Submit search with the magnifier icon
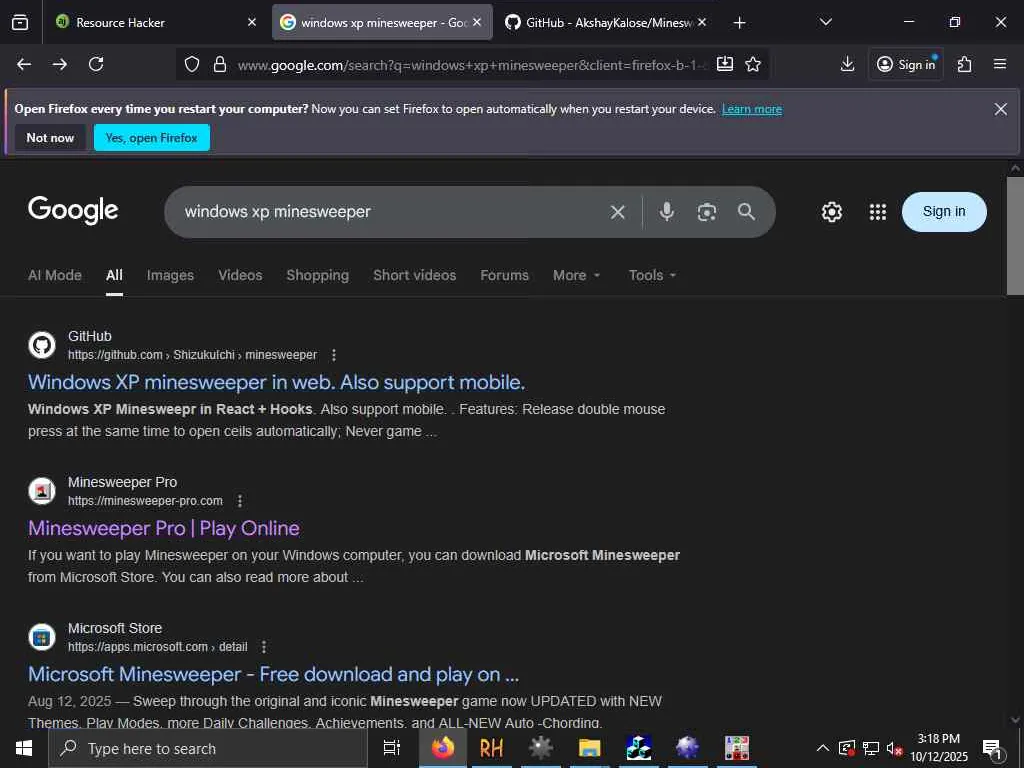This screenshot has height=768, width=1024. pos(746,212)
